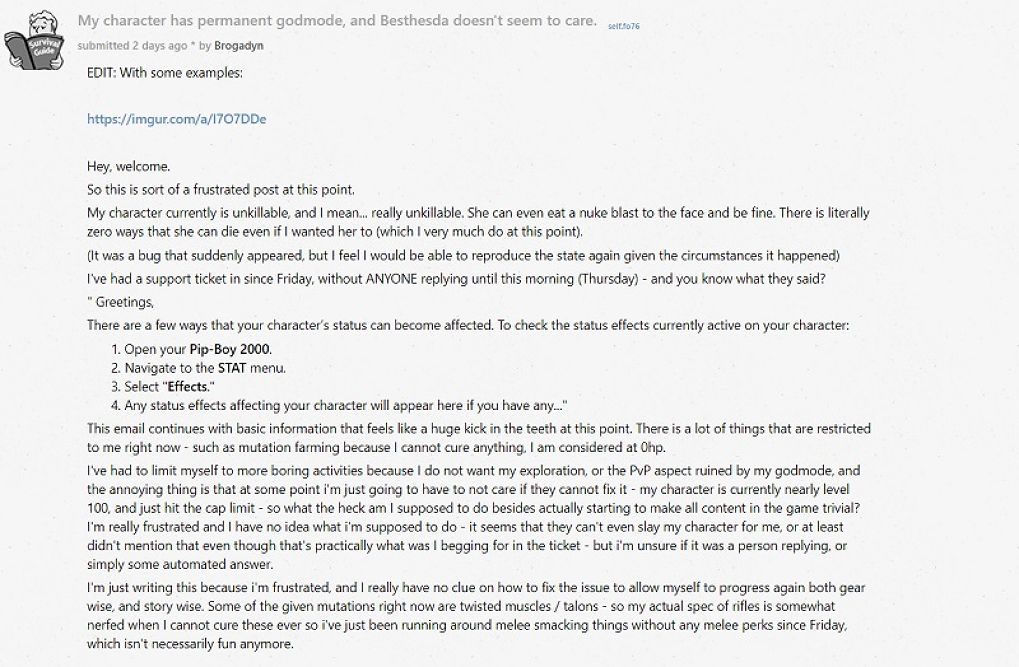The image size is (1019, 667).
Task: Click the word 'submitted' under title
Action: pyautogui.click(x=103, y=45)
